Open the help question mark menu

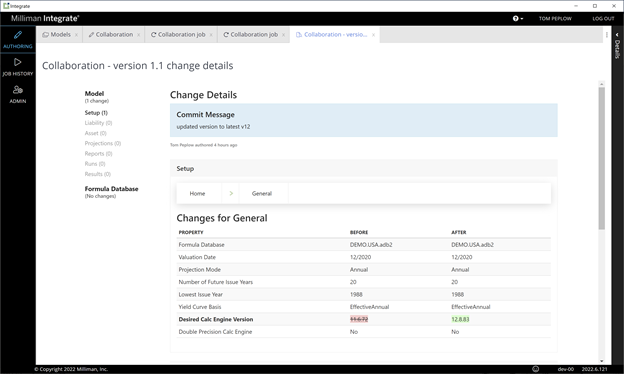517,18
